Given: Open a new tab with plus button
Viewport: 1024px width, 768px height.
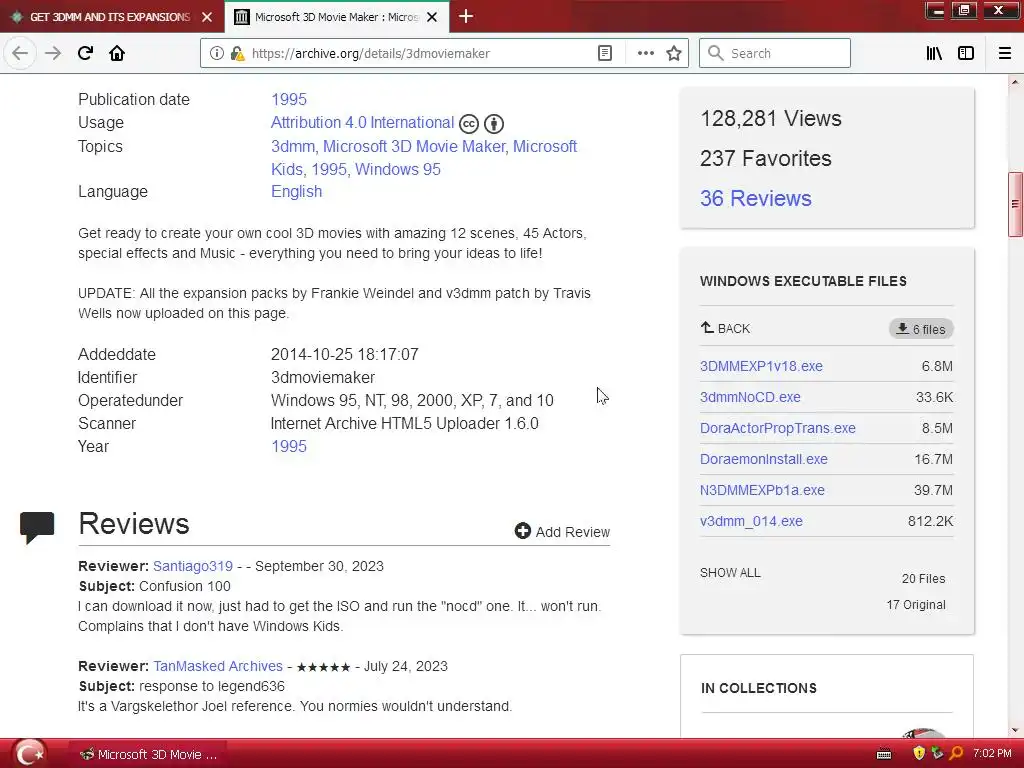Looking at the screenshot, I should [x=466, y=16].
